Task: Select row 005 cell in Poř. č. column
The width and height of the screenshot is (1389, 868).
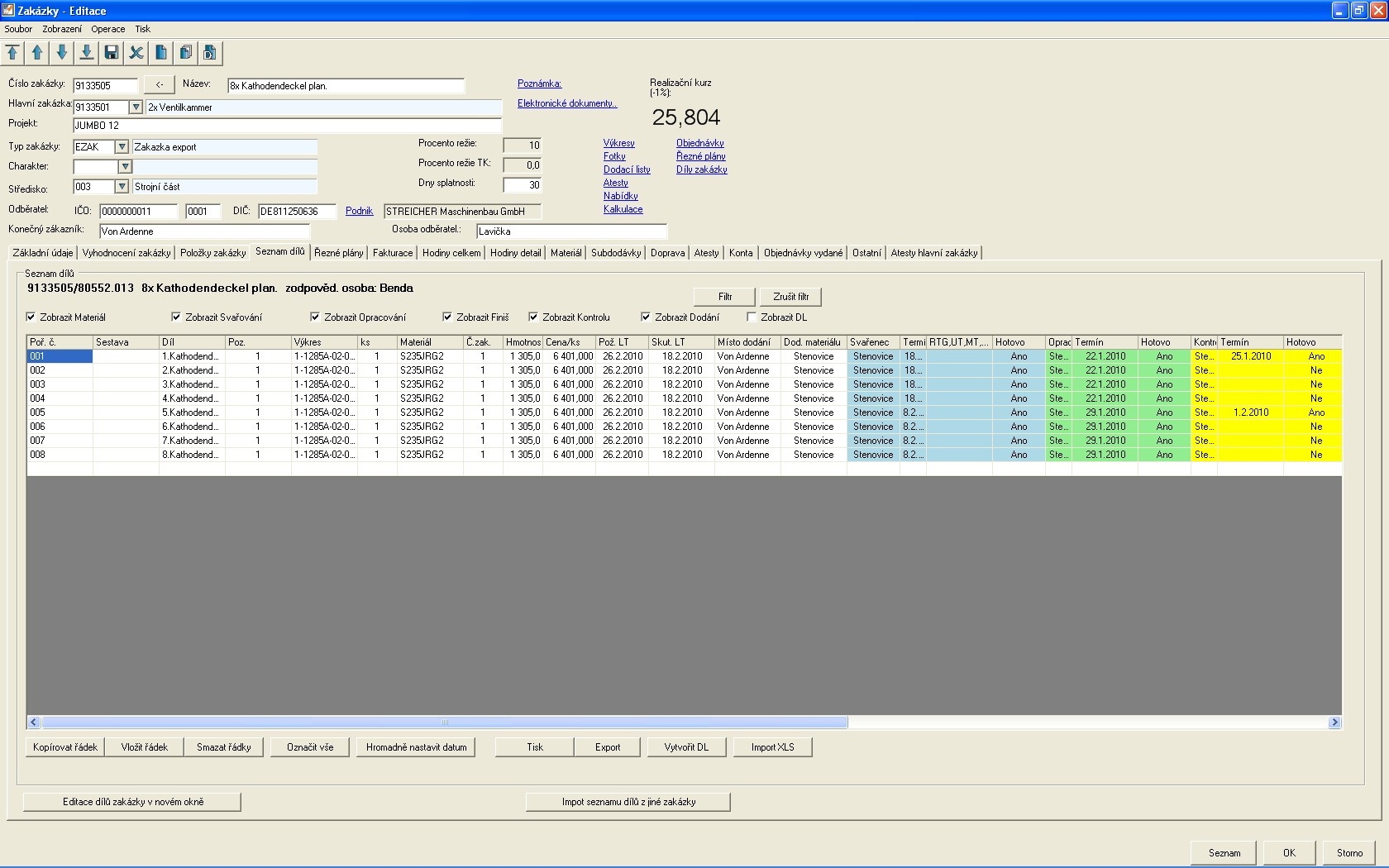Action: [60, 413]
